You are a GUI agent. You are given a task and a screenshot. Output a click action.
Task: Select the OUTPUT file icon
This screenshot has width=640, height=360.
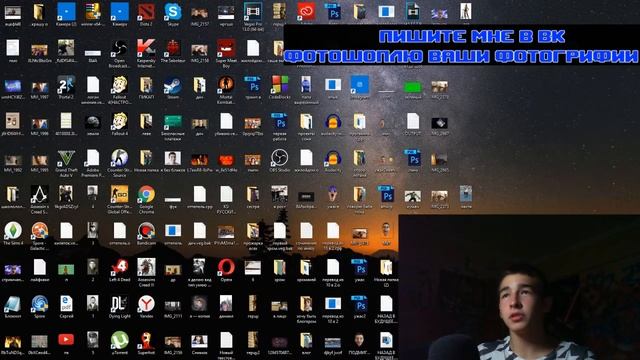[x=413, y=122]
